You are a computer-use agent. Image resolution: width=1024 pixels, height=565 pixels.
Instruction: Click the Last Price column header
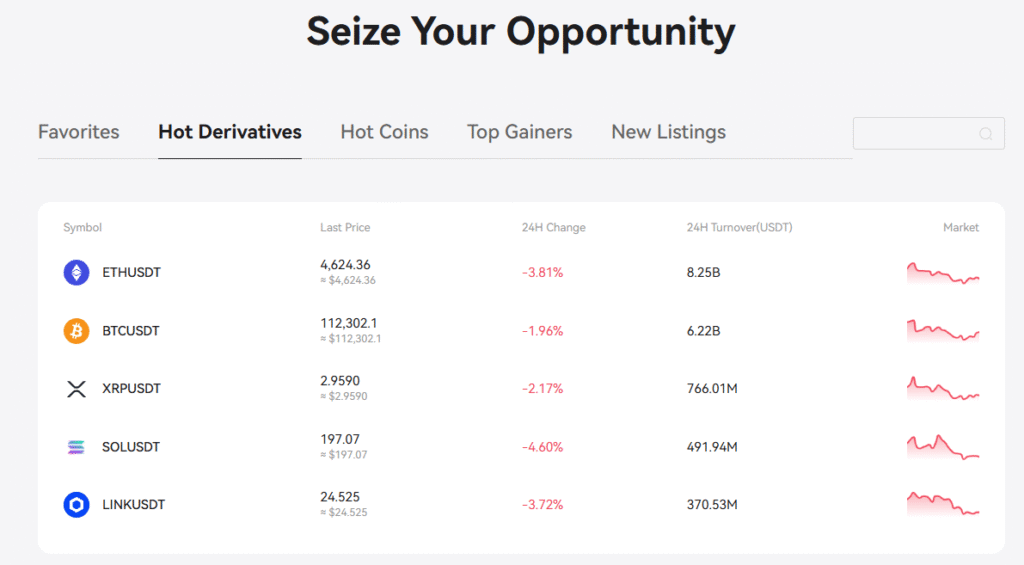click(x=345, y=227)
